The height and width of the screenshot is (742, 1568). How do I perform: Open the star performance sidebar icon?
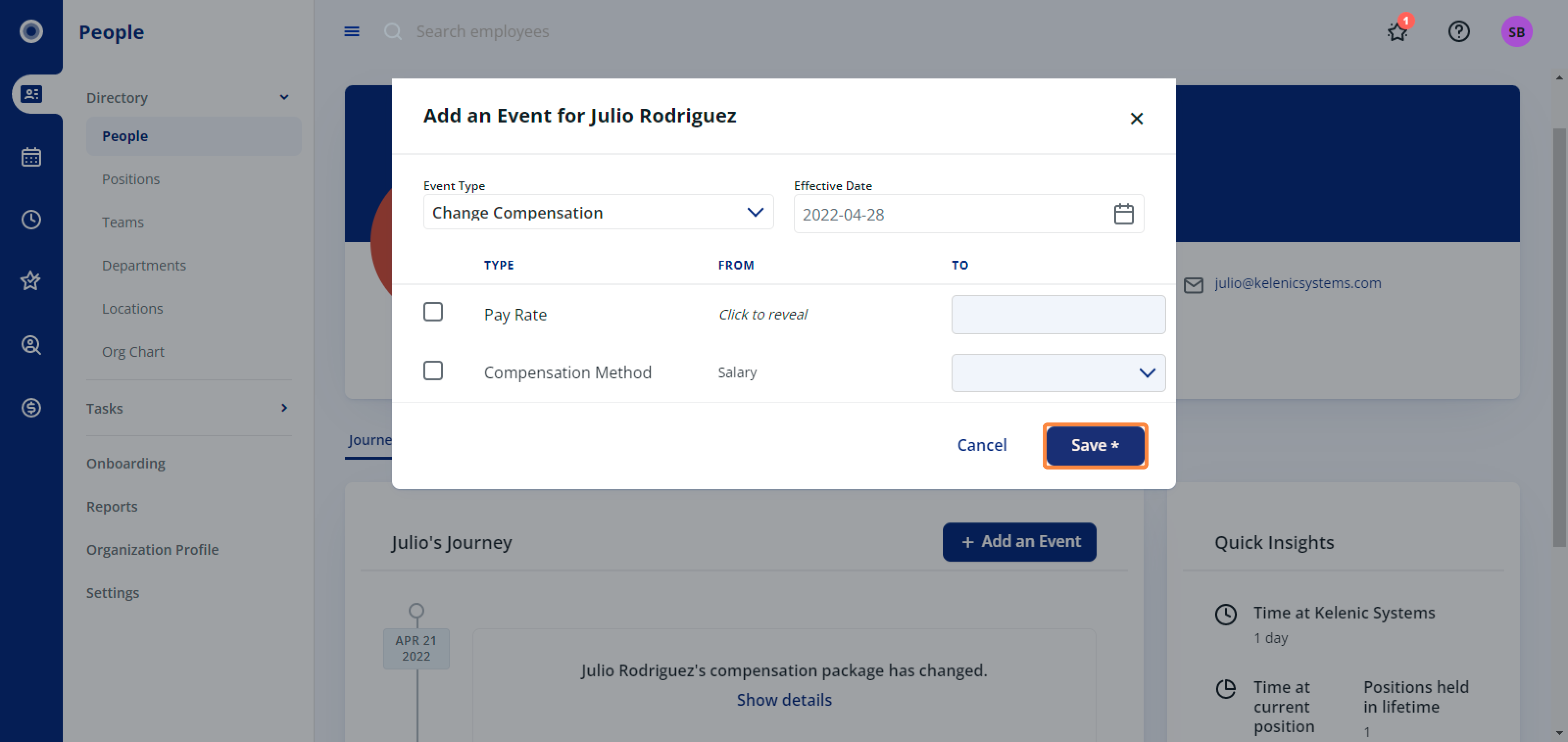point(31,281)
